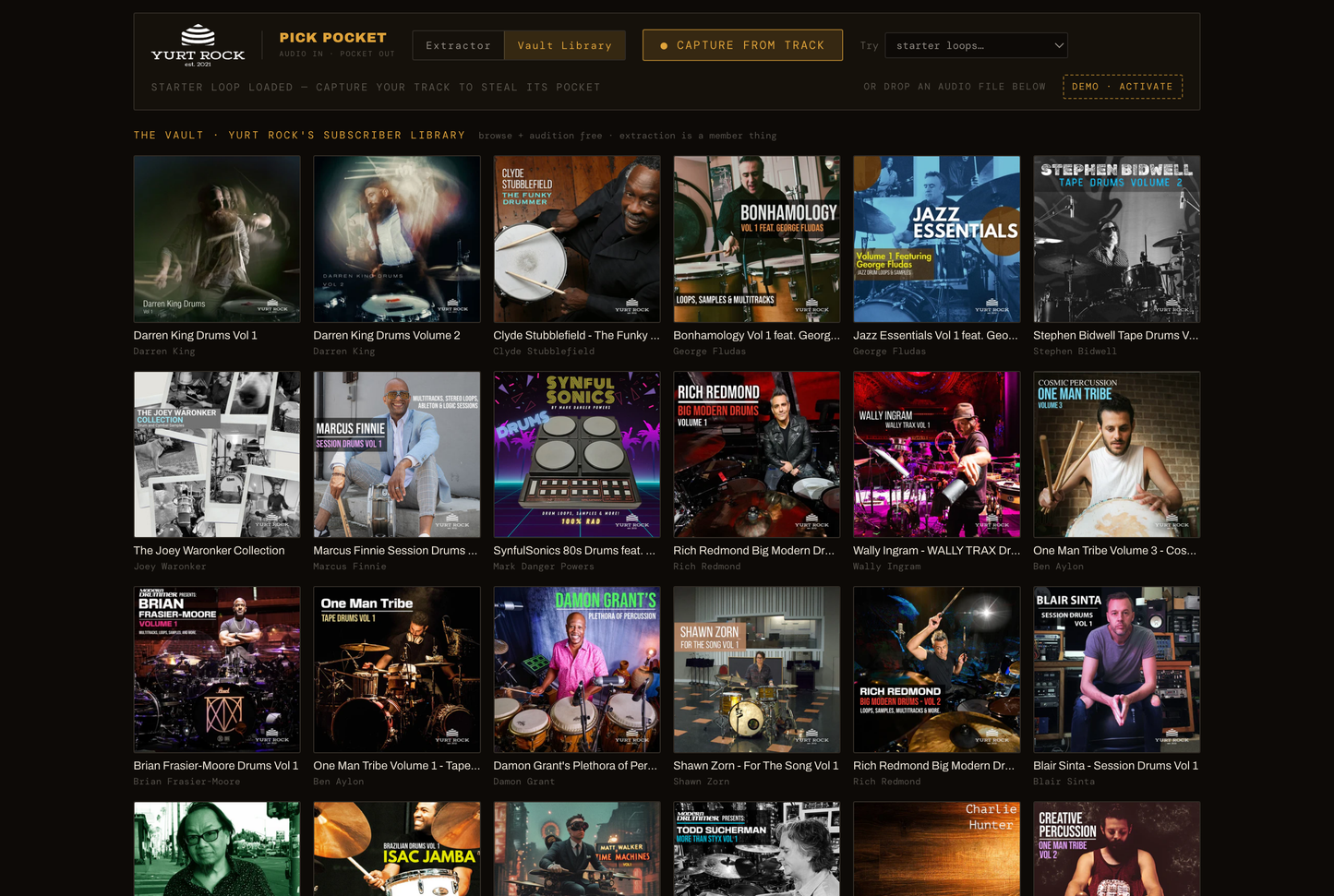Image resolution: width=1334 pixels, height=896 pixels.
Task: Select artist name "Mark Danger Powers"
Action: point(544,567)
